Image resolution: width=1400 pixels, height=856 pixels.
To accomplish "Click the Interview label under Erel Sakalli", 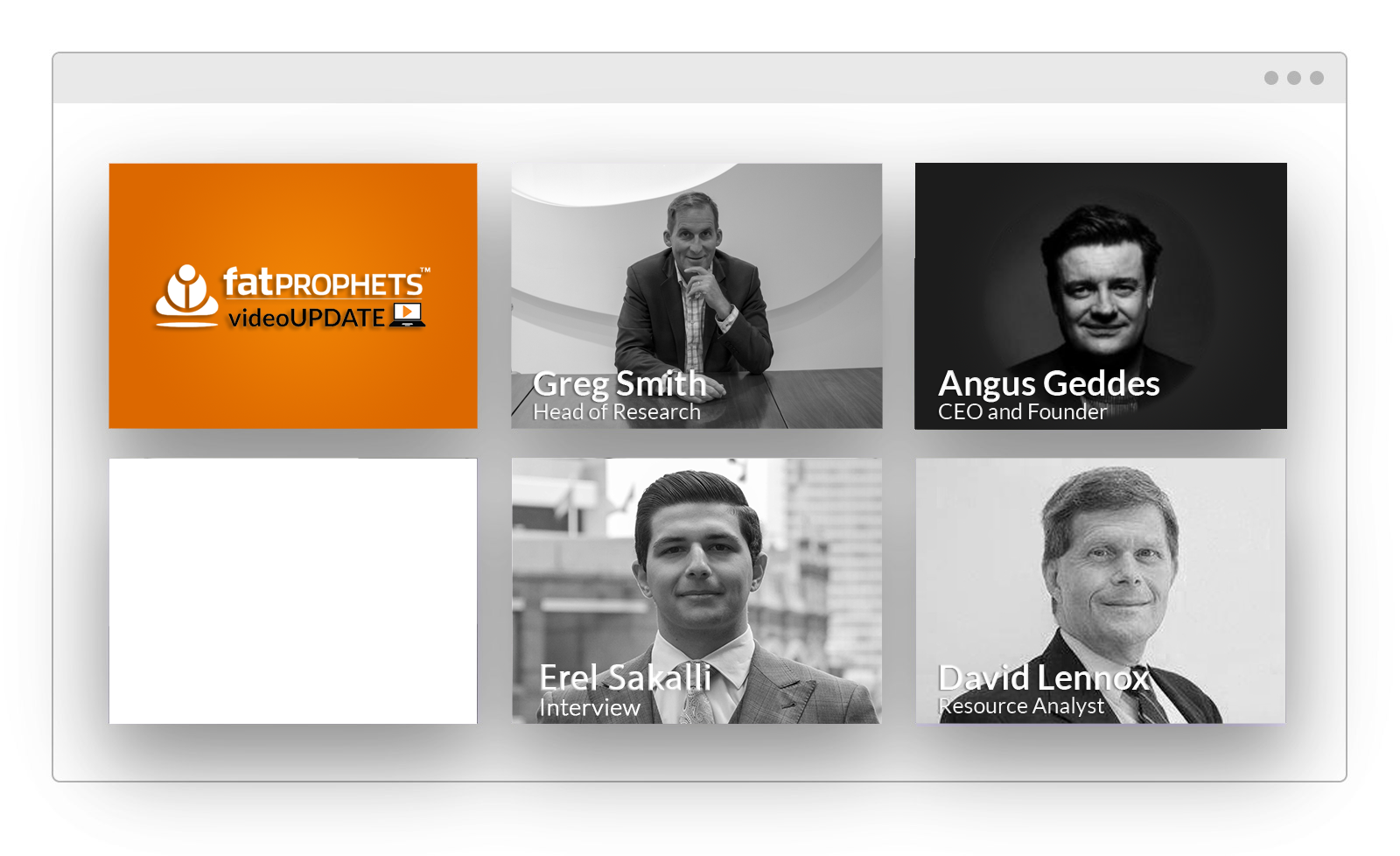I will [590, 707].
